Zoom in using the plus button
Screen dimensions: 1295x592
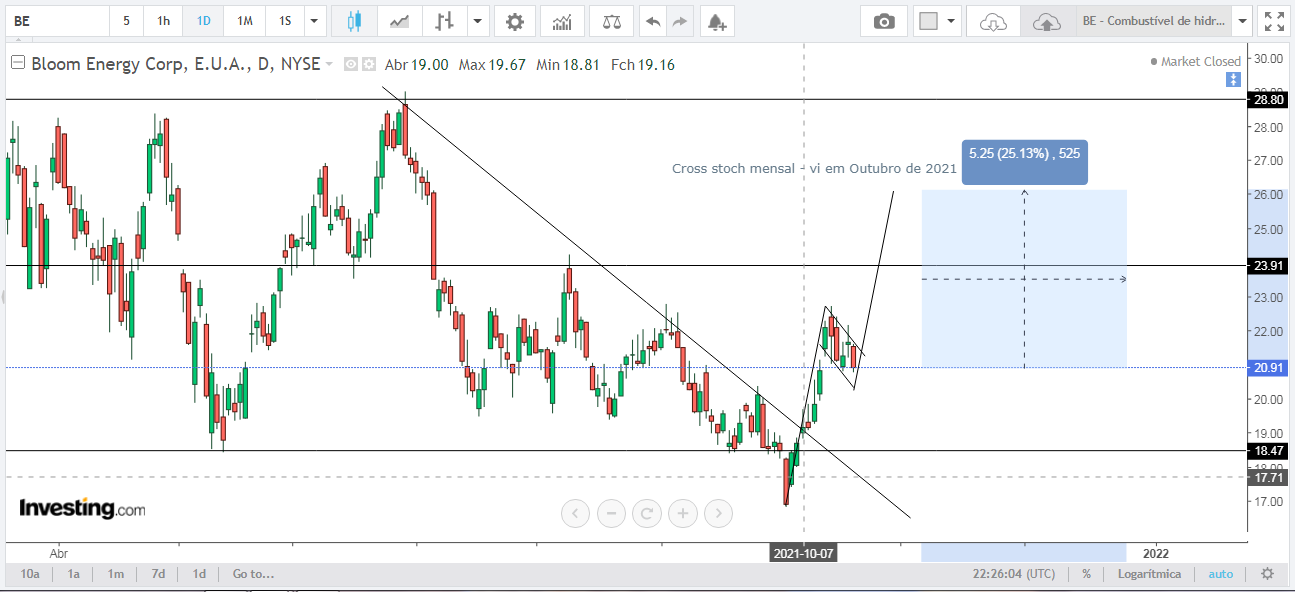click(683, 514)
